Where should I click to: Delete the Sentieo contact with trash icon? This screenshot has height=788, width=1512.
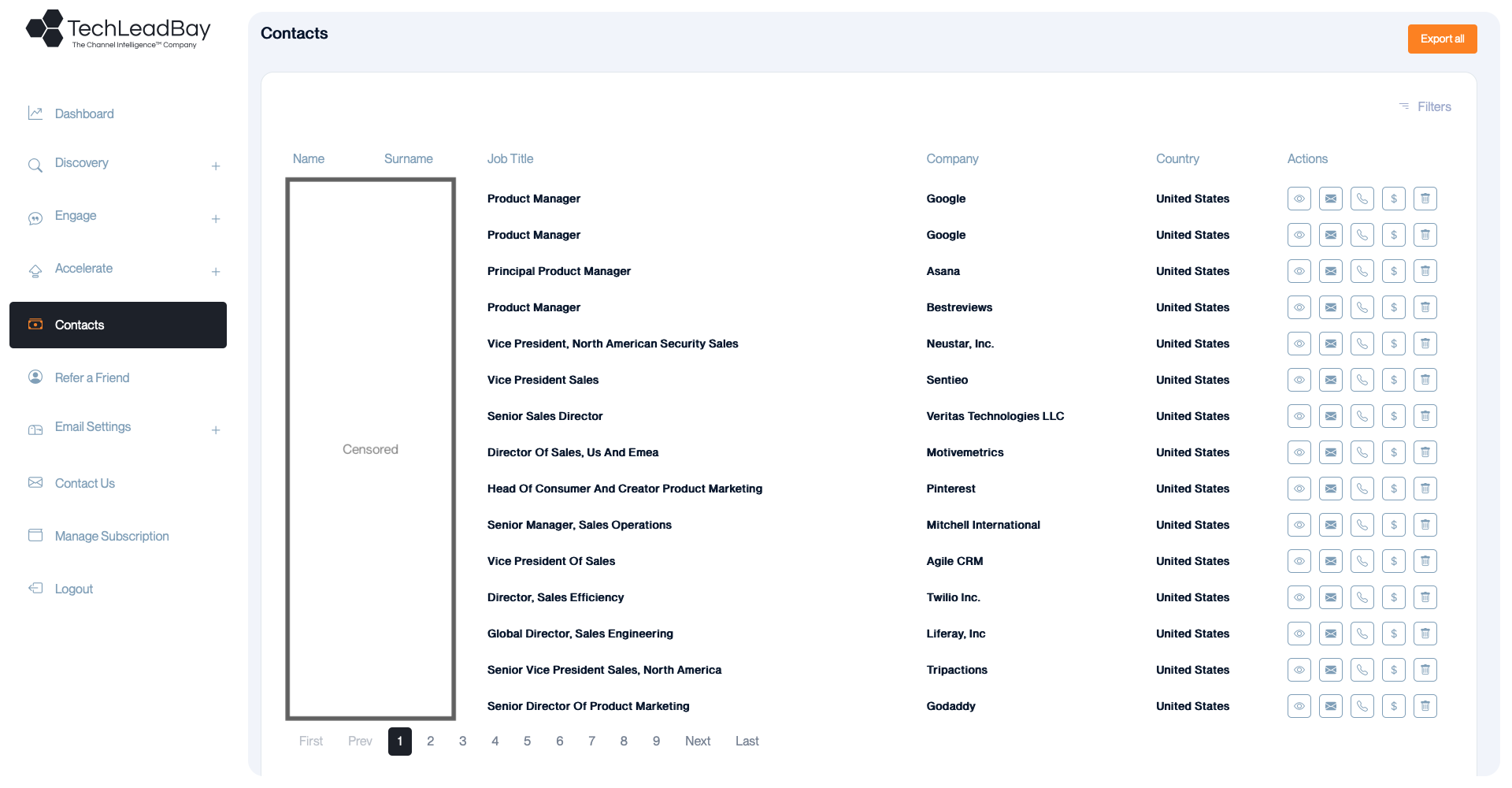[x=1425, y=380]
